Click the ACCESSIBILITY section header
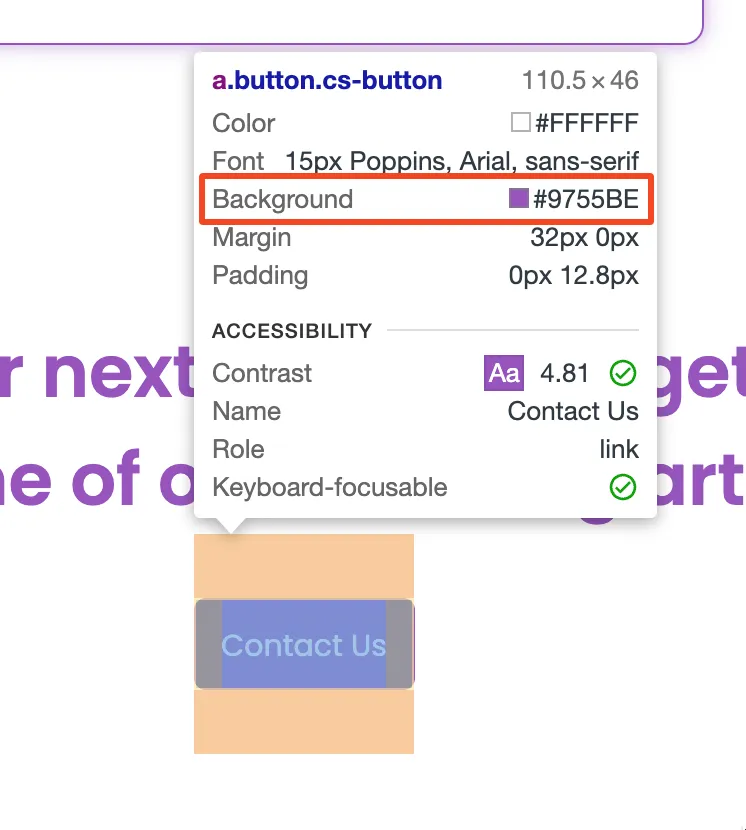 (x=291, y=331)
